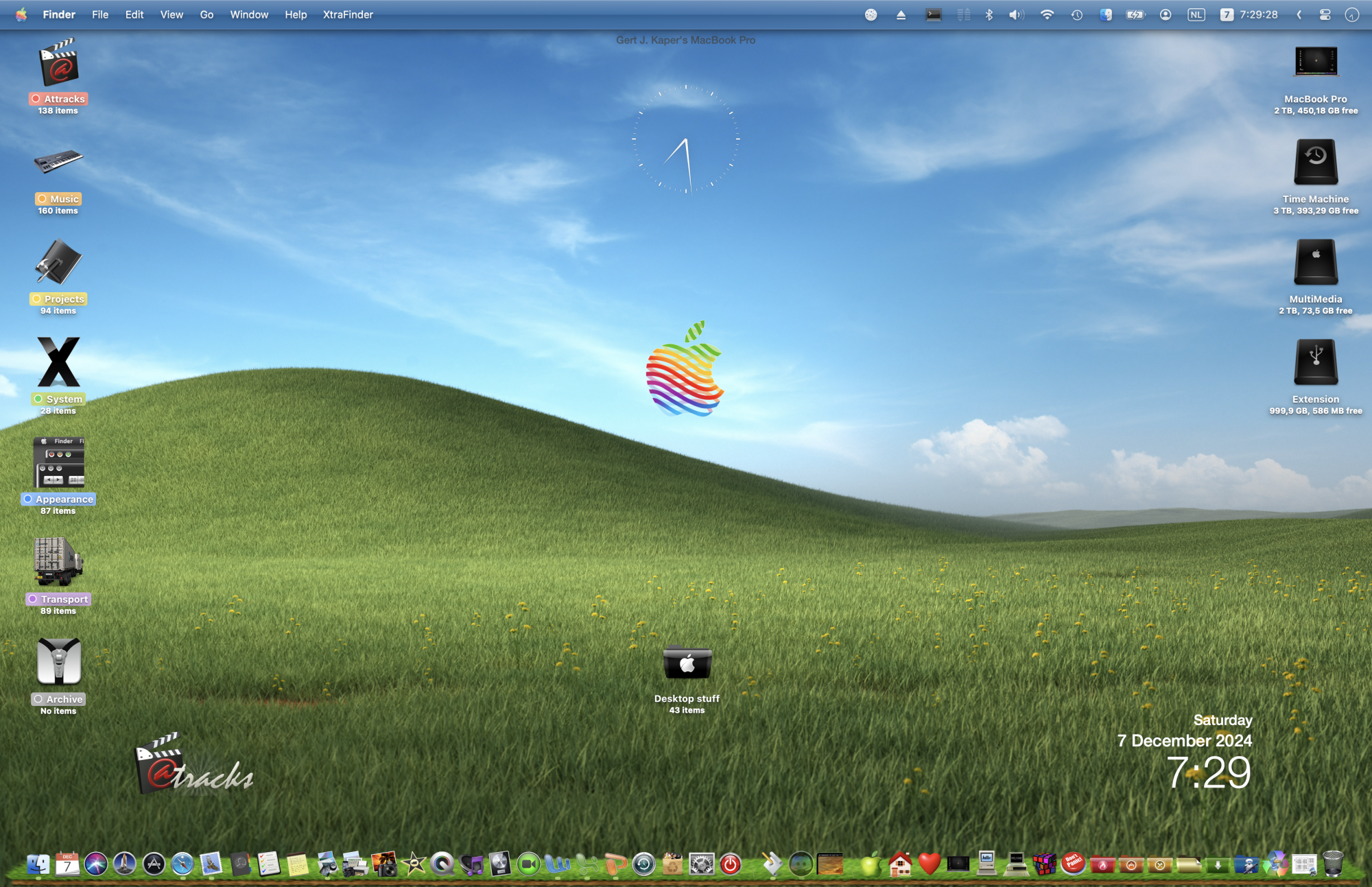This screenshot has height=887, width=1372.
Task: Open the XtraFinder menu
Action: click(348, 14)
